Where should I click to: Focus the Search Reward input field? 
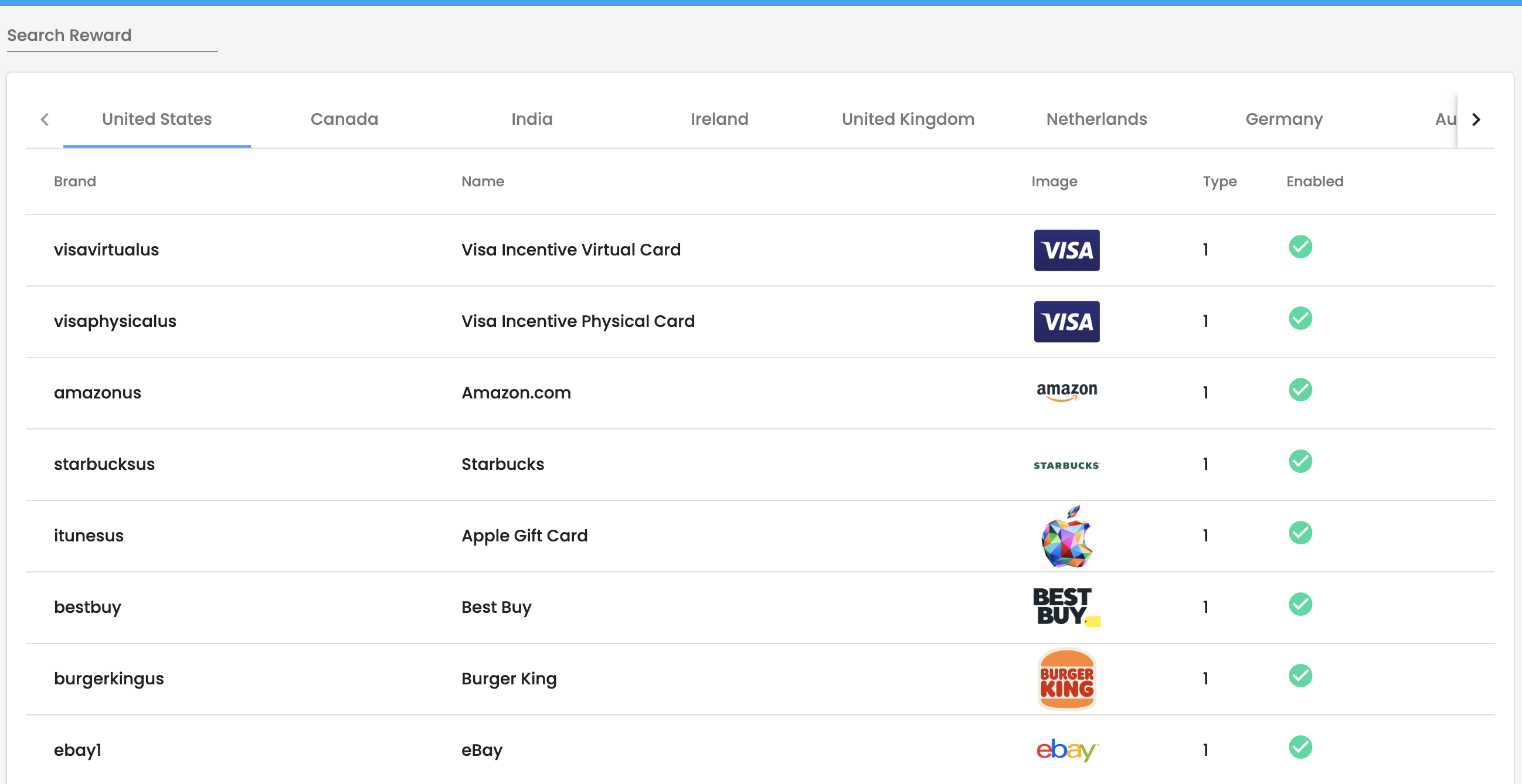pos(112,35)
